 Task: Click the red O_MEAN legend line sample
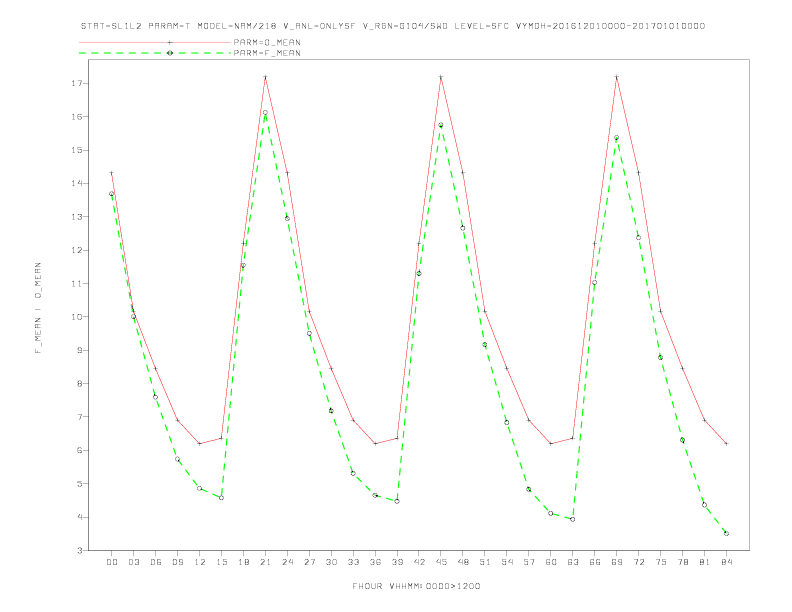pos(155,42)
